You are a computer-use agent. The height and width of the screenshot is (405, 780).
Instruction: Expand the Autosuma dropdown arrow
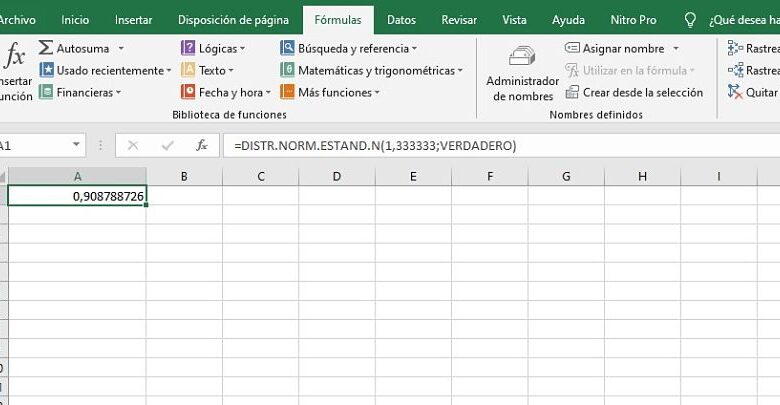point(121,48)
